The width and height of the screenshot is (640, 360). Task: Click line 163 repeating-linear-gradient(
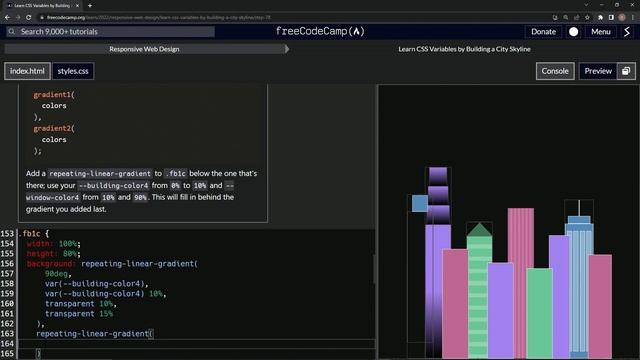pyautogui.click(x=95, y=333)
